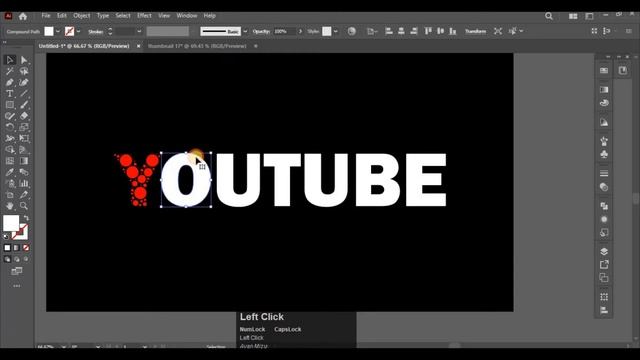Set paint mode to Color
The width and height of the screenshot is (640, 360).
(7, 248)
